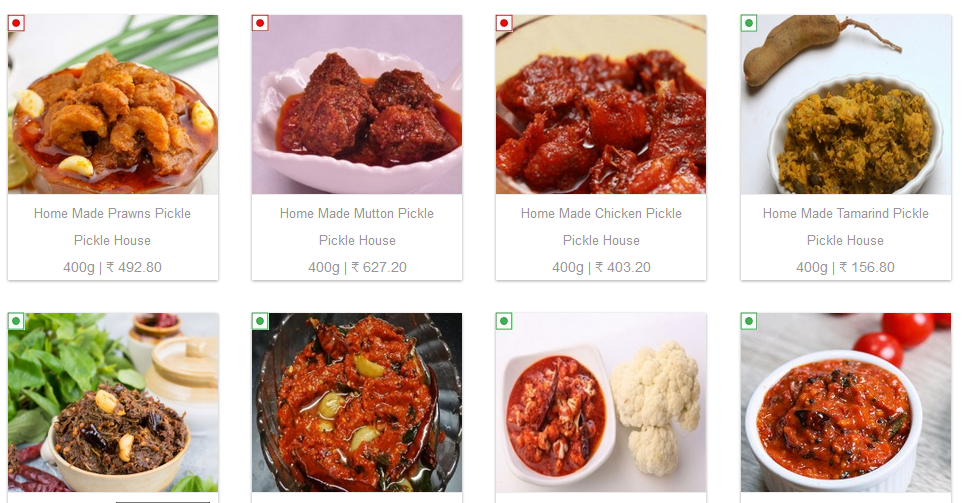The height and width of the screenshot is (503, 973).
Task: Click the veg icon on the cauliflower pickle
Action: 504,321
